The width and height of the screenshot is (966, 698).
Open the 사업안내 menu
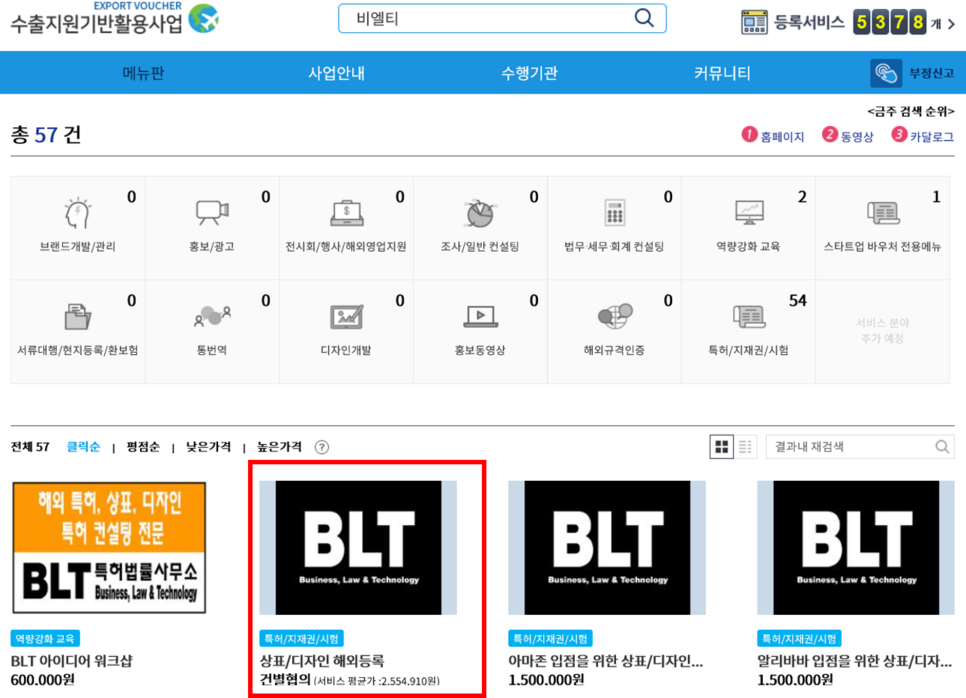point(336,73)
